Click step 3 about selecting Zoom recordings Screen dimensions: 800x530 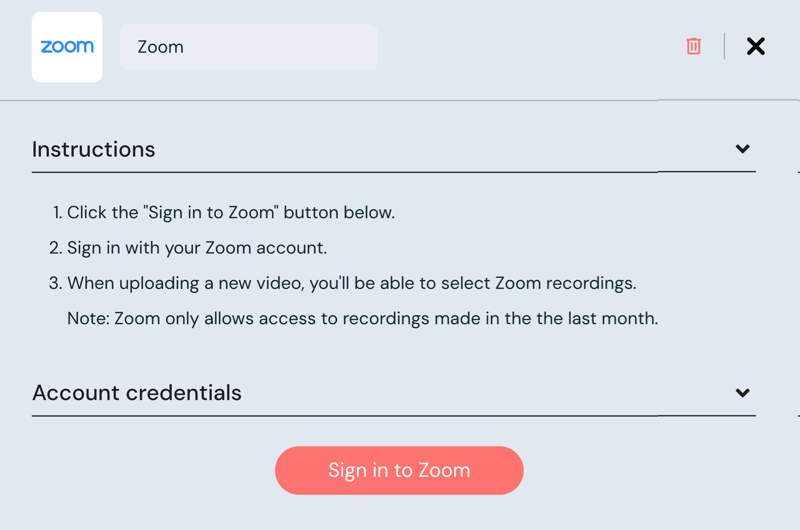350,283
